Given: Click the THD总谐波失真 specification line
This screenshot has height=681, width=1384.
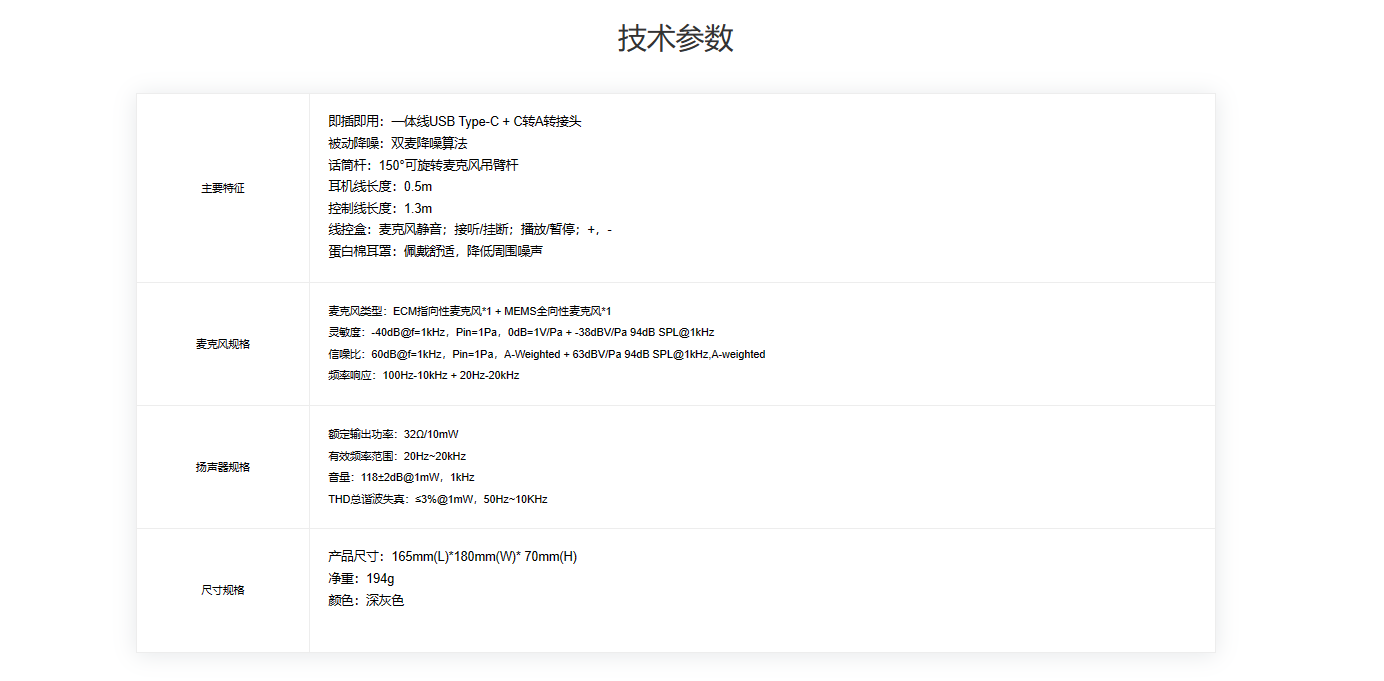Looking at the screenshot, I should click(x=437, y=499).
